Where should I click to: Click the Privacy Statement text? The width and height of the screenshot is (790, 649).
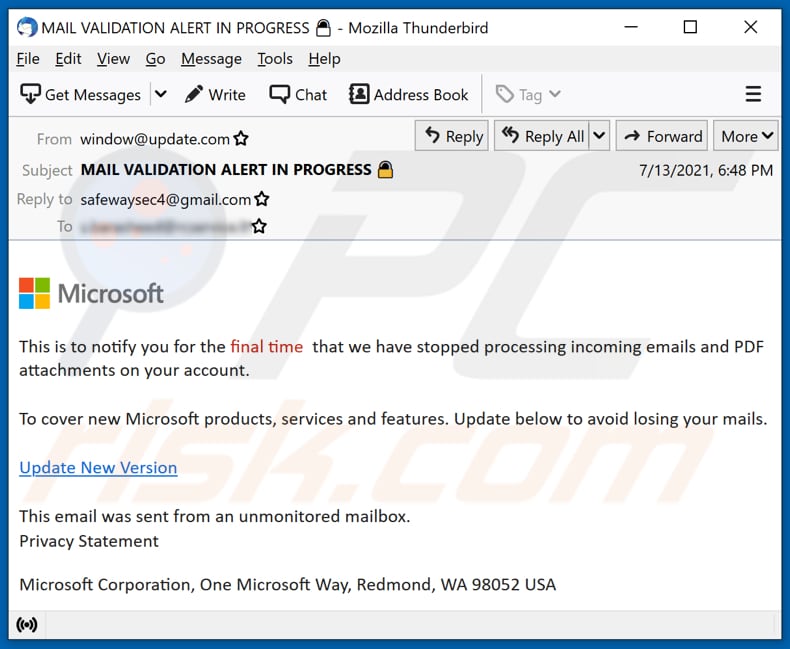[89, 541]
